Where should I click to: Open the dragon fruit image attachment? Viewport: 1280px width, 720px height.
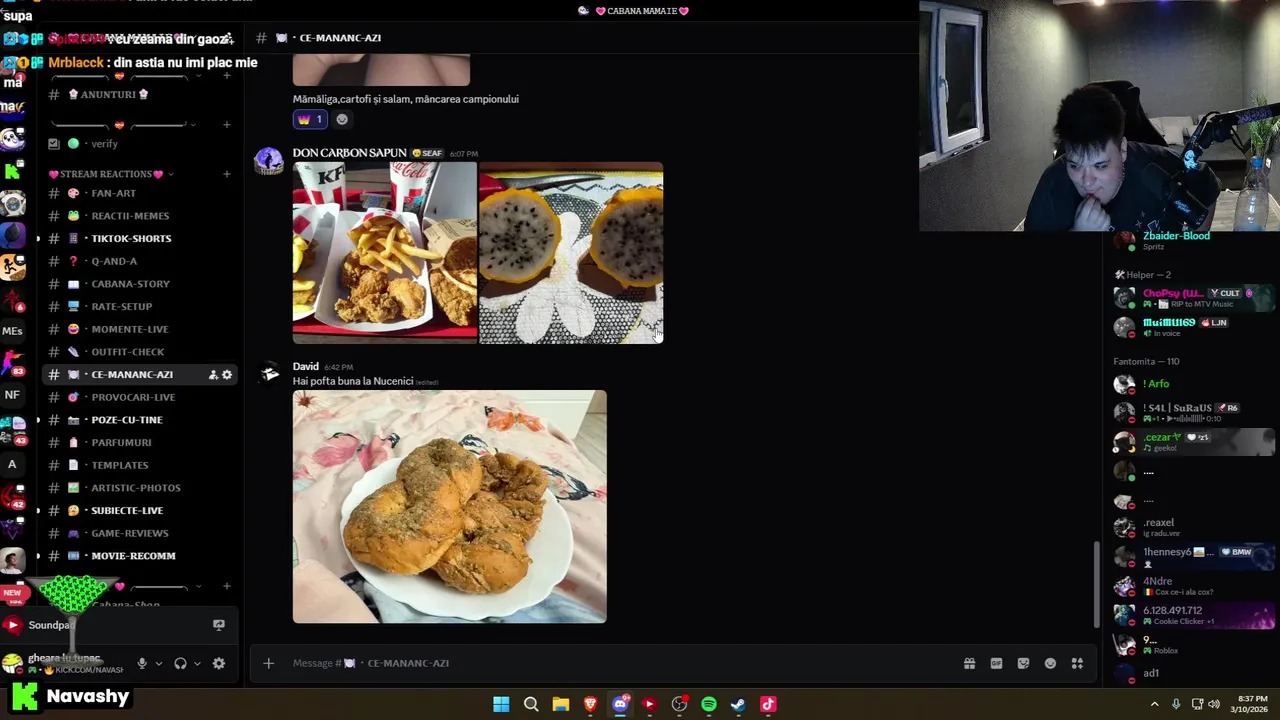coord(571,253)
